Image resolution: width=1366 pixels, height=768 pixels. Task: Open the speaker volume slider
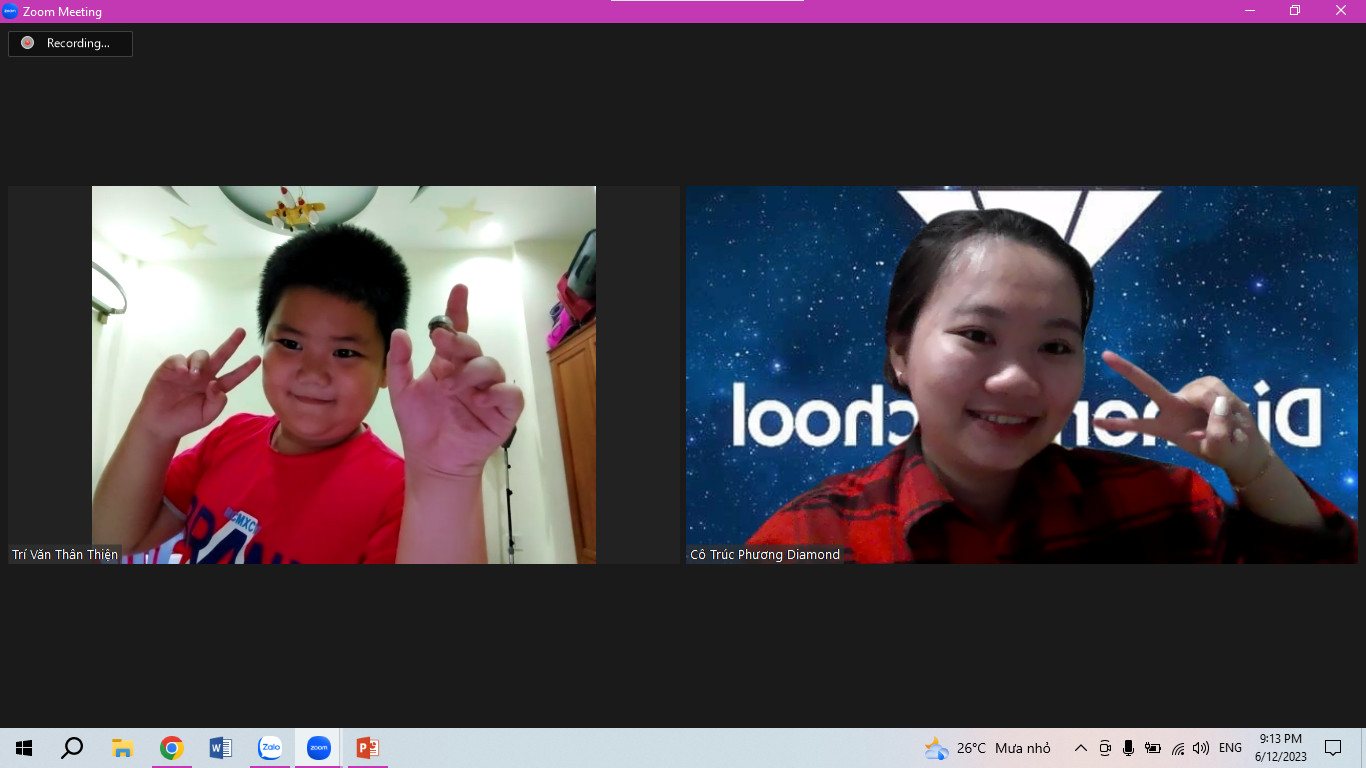(1201, 748)
